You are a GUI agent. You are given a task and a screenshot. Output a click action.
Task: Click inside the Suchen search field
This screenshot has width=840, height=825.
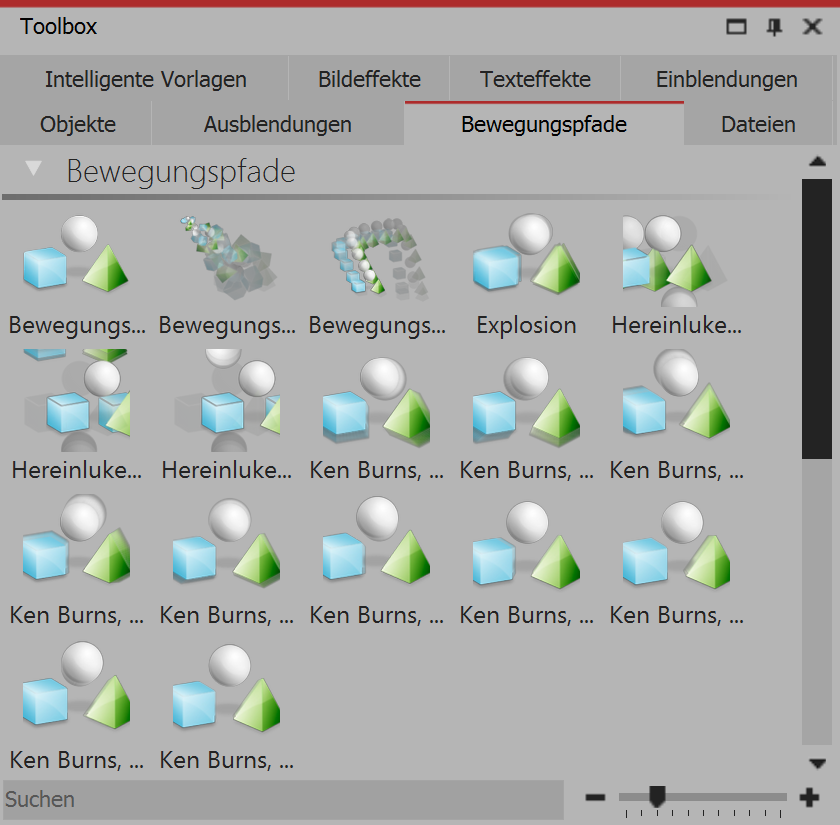tap(280, 798)
